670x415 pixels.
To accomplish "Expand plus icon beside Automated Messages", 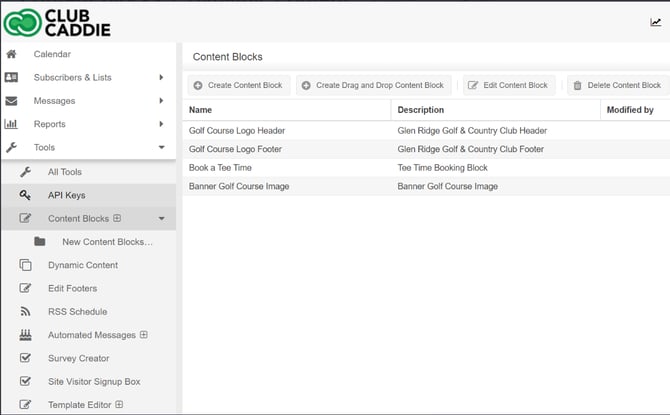I will [x=144, y=335].
